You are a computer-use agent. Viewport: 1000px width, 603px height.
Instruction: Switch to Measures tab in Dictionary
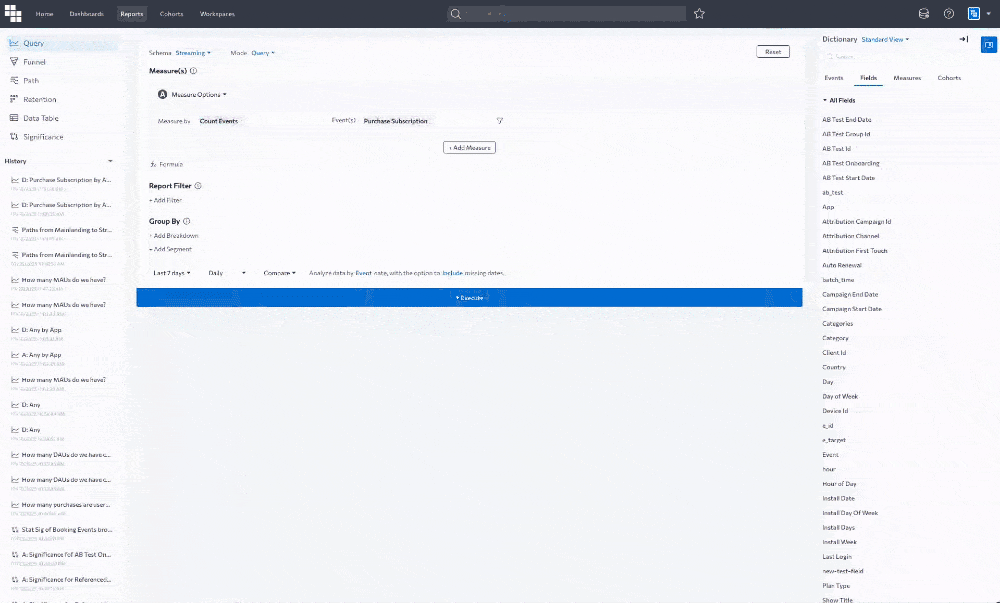(x=907, y=78)
